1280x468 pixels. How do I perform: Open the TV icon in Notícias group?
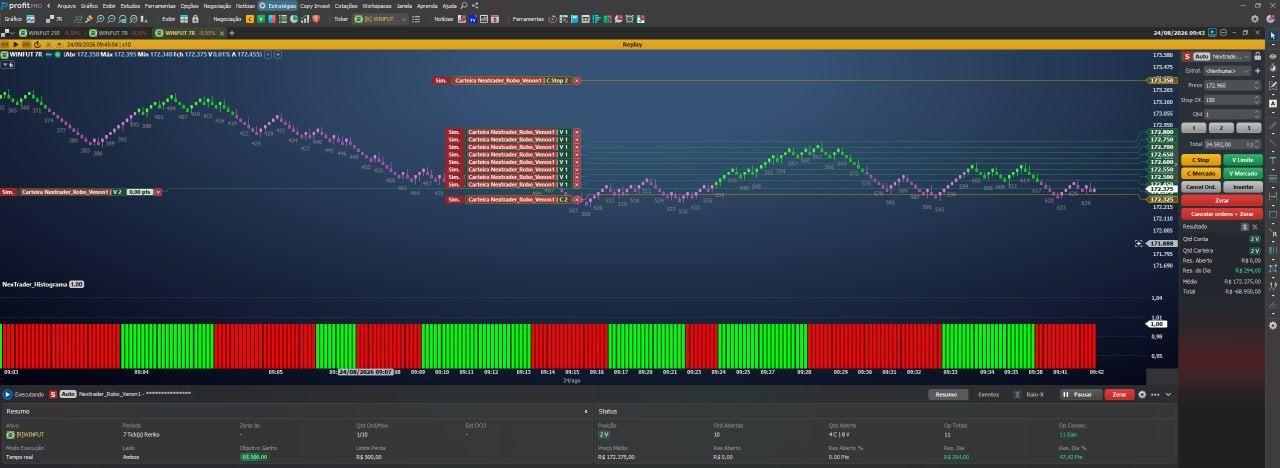pyautogui.click(x=472, y=19)
